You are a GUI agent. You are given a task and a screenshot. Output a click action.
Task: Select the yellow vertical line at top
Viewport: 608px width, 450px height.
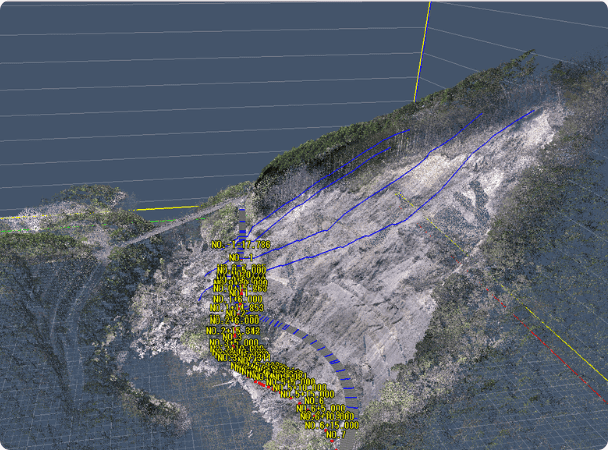click(x=423, y=50)
